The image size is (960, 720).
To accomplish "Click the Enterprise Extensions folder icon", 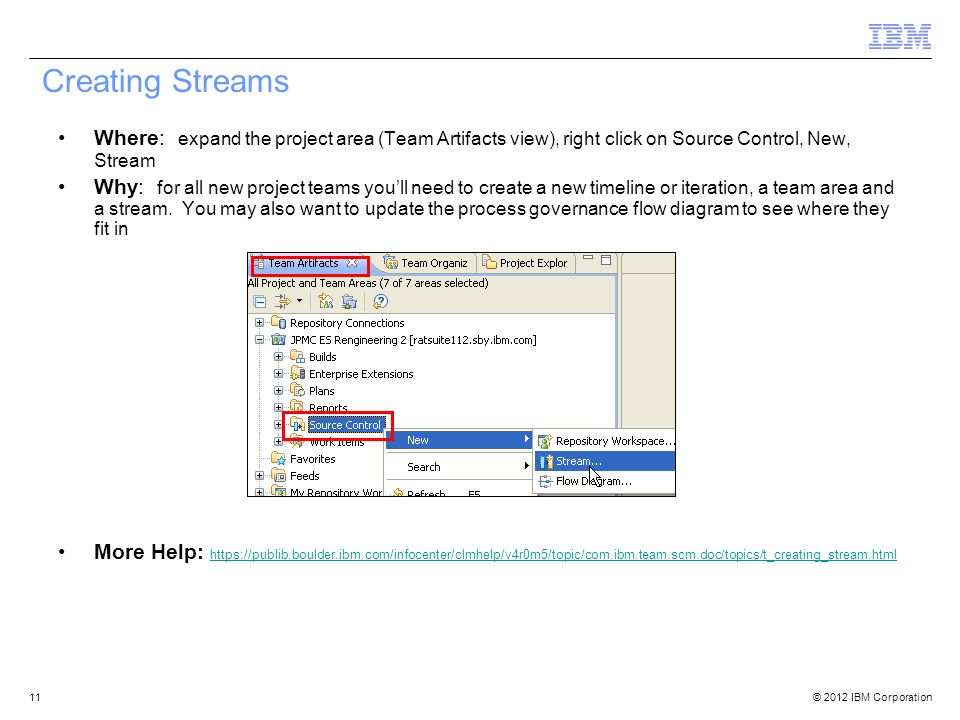I will point(297,373).
